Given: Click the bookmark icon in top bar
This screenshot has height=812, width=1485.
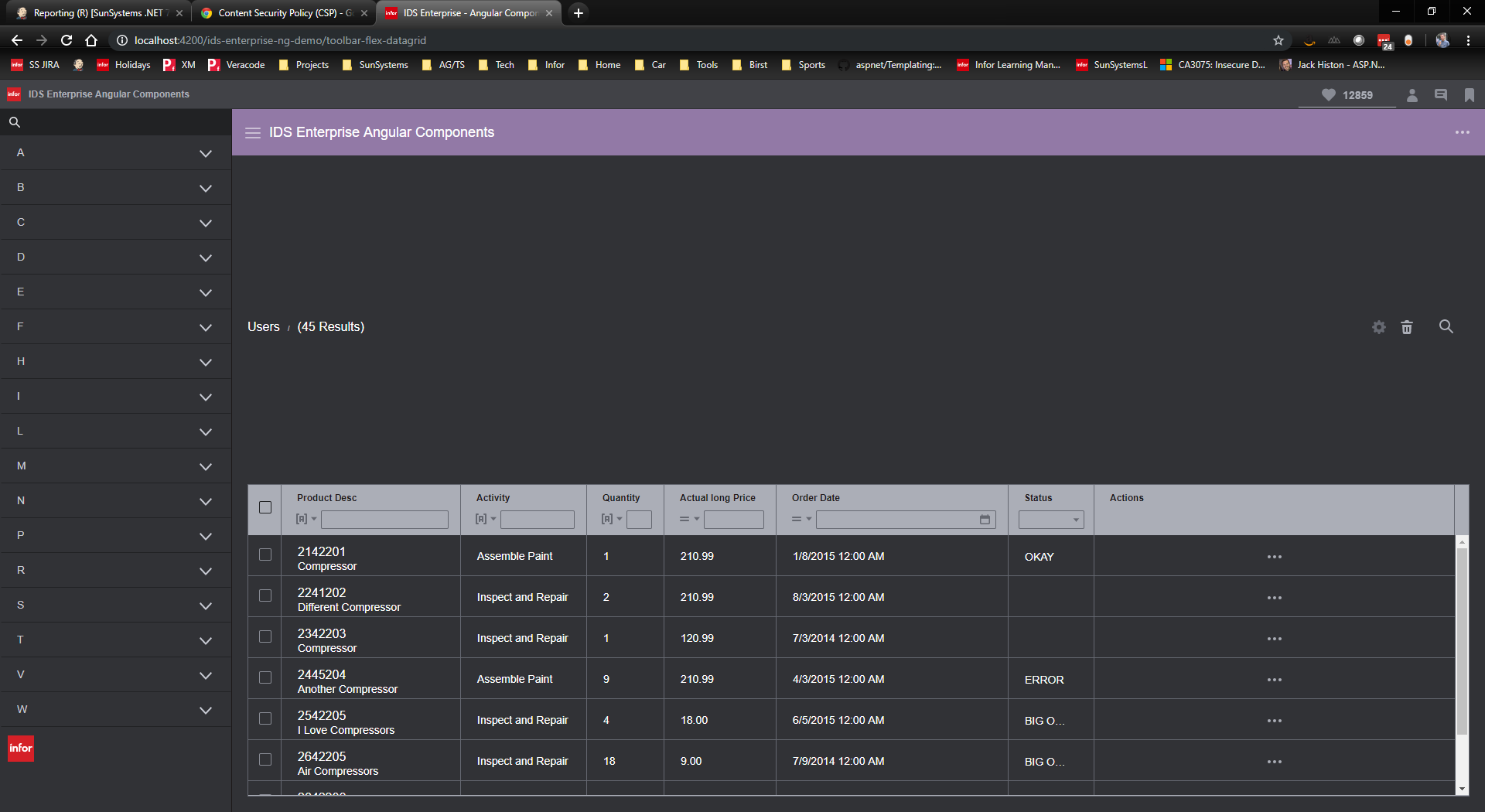Looking at the screenshot, I should point(1469,95).
